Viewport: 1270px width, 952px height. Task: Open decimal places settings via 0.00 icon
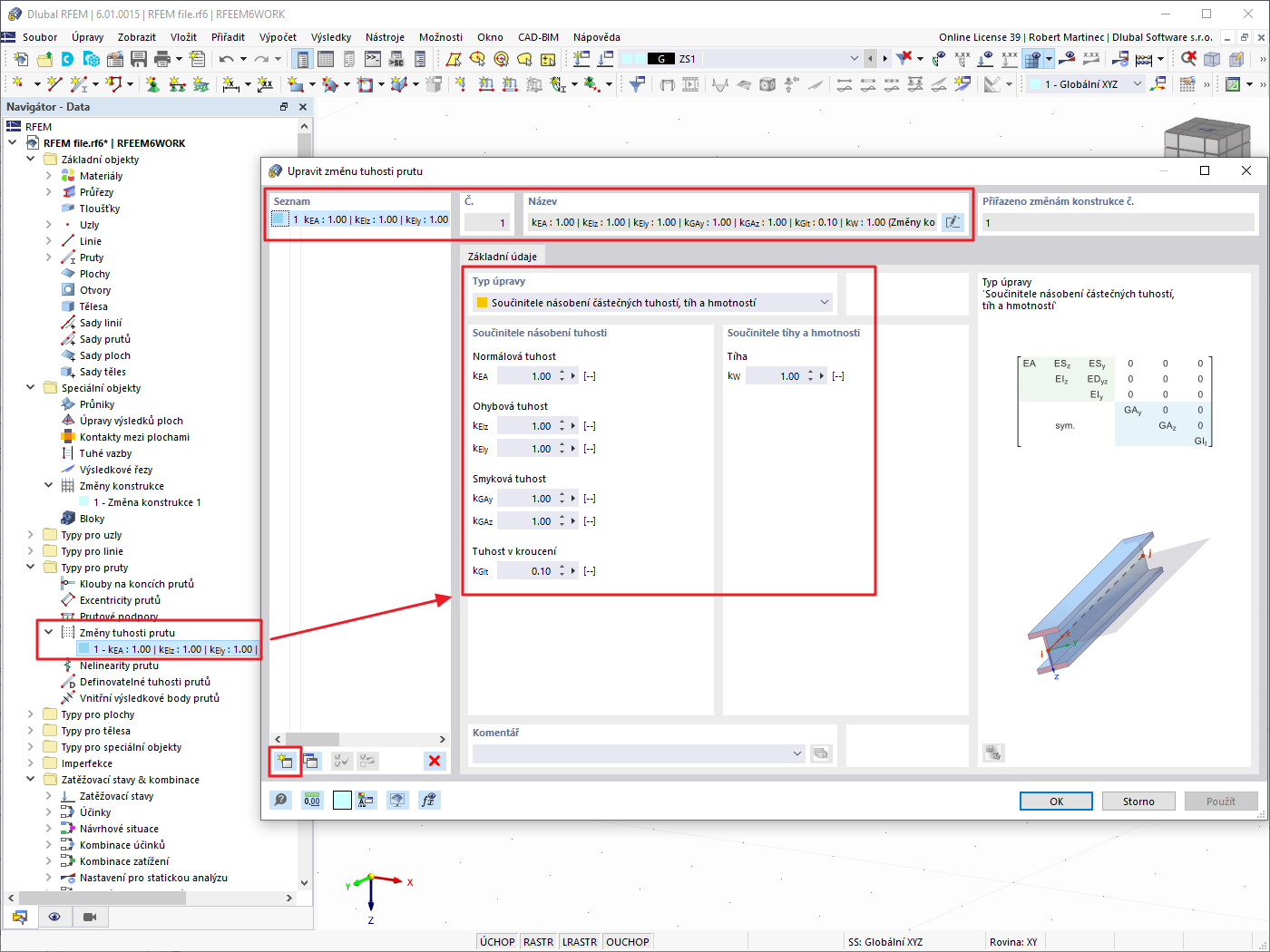point(312,800)
